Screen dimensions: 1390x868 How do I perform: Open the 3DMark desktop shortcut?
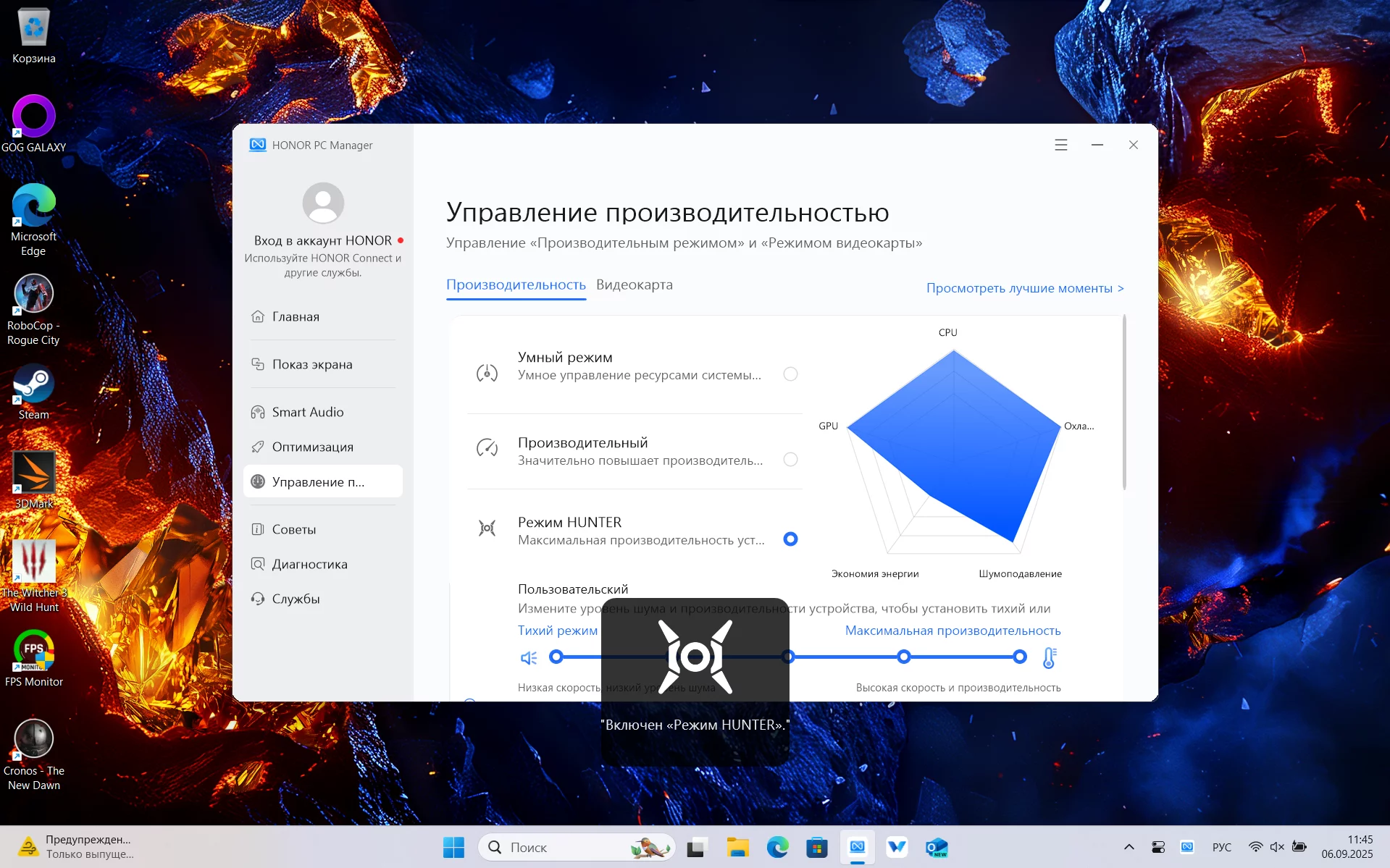click(34, 480)
